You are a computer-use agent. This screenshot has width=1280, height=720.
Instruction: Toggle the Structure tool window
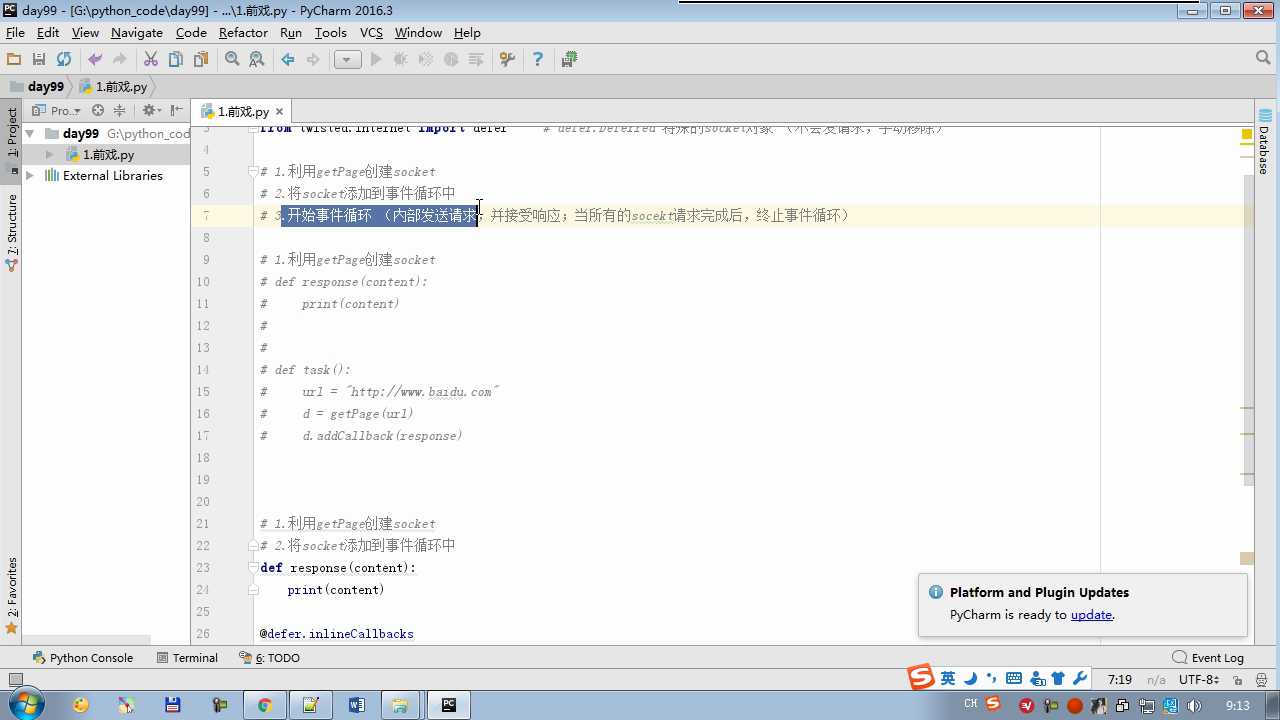pos(12,232)
